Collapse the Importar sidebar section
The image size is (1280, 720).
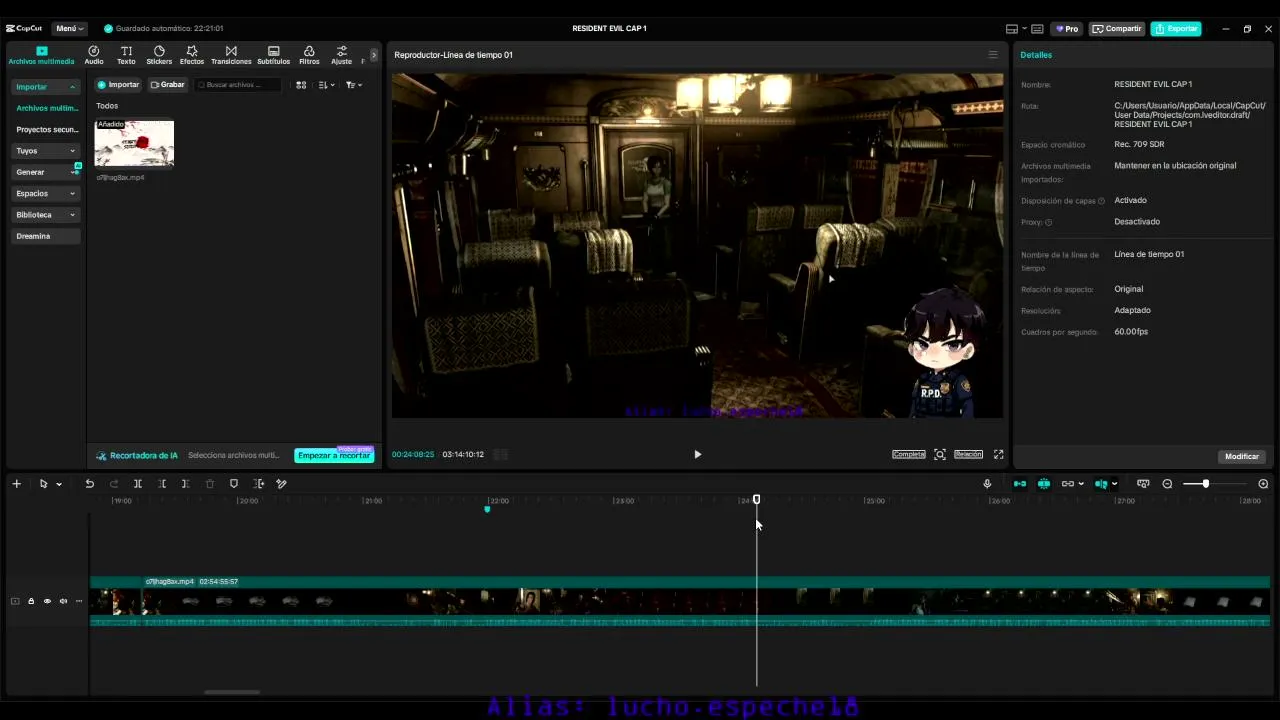point(46,87)
